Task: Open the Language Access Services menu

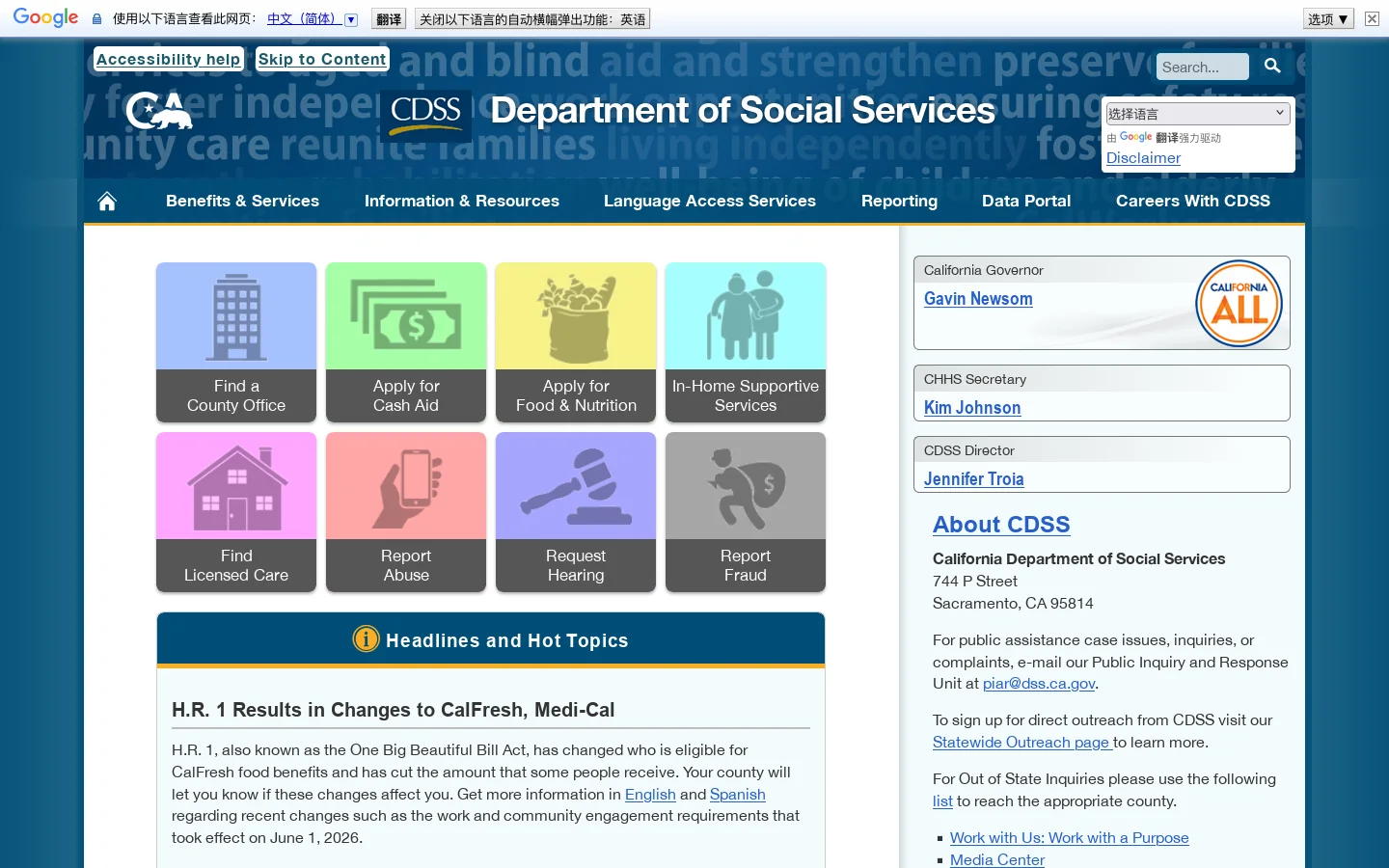Action: click(x=710, y=201)
